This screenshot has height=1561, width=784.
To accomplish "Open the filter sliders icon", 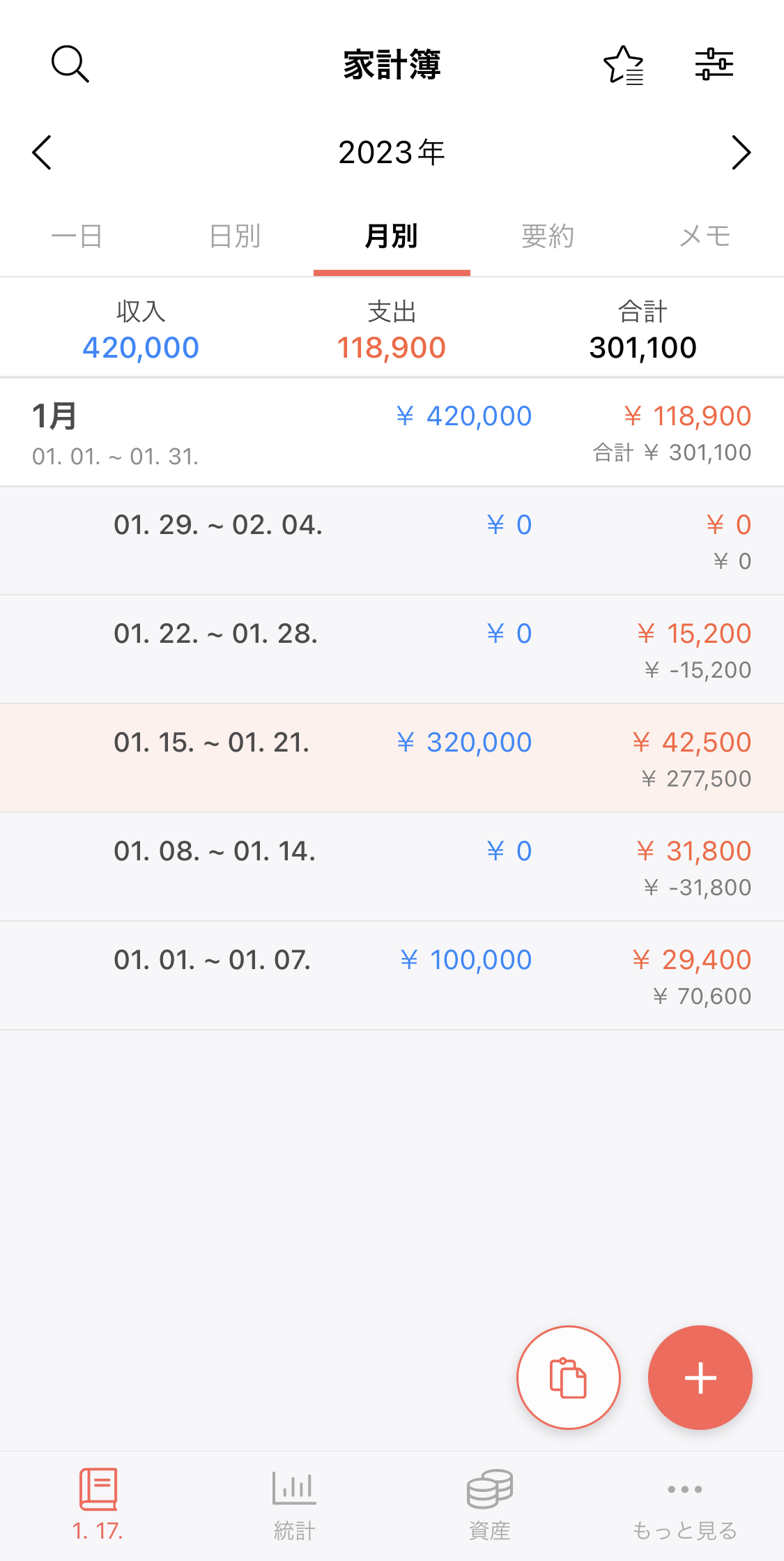I will click(x=714, y=64).
